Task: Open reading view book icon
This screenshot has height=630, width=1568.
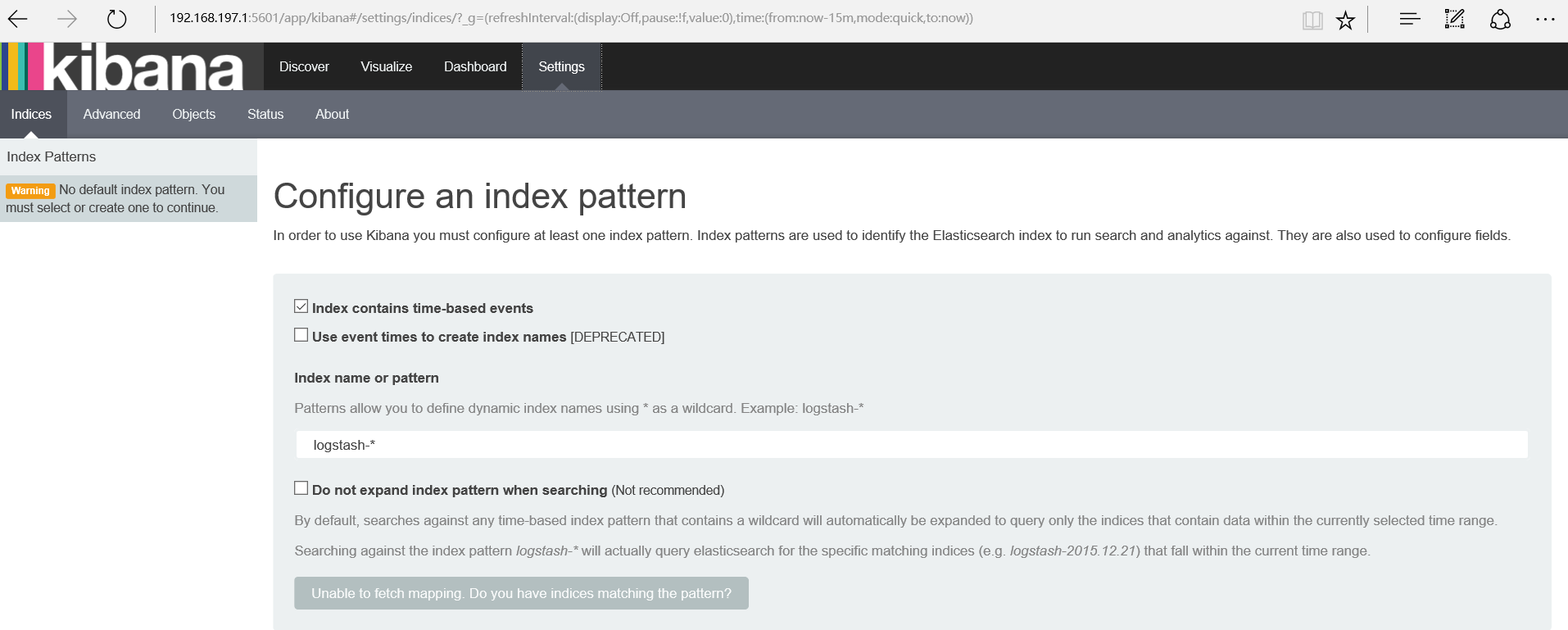Action: pyautogui.click(x=1312, y=20)
